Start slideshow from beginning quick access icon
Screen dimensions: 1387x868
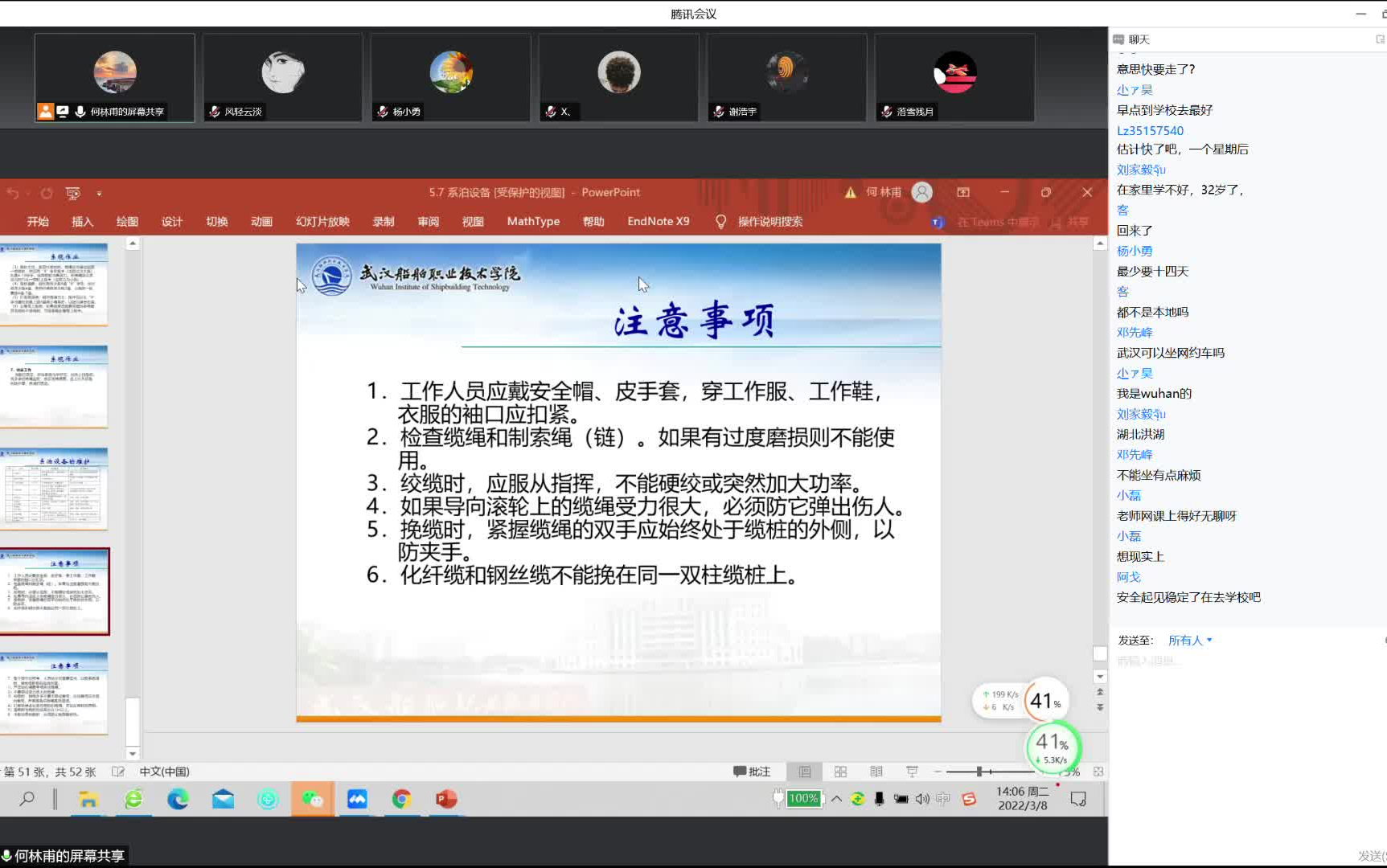(73, 193)
